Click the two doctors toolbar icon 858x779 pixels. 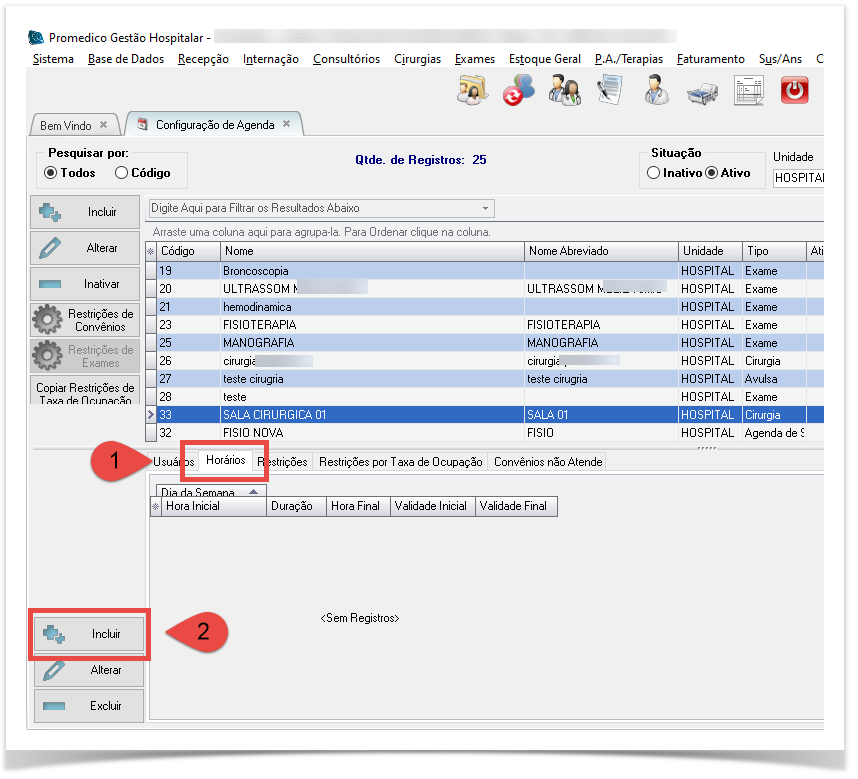point(564,92)
